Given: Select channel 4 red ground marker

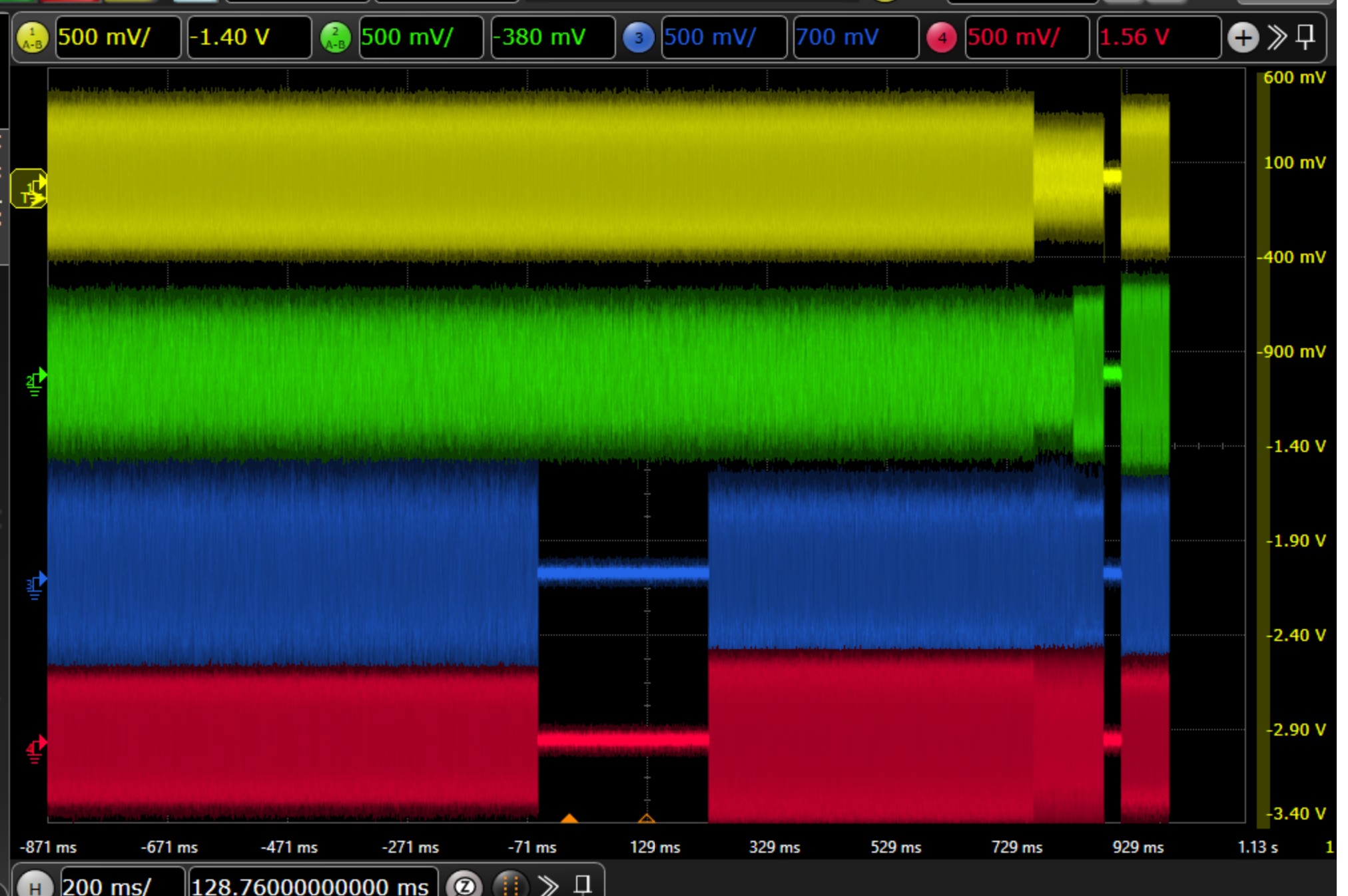Looking at the screenshot, I should pyautogui.click(x=35, y=749).
